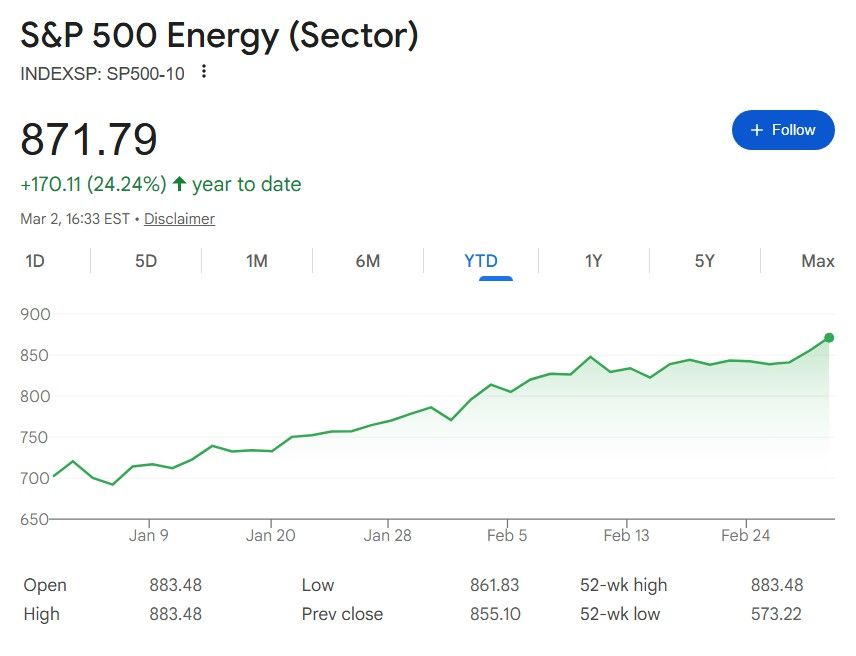Click the 52-wk low value 573.22
Viewport: 856px width, 656px height.
tap(777, 614)
